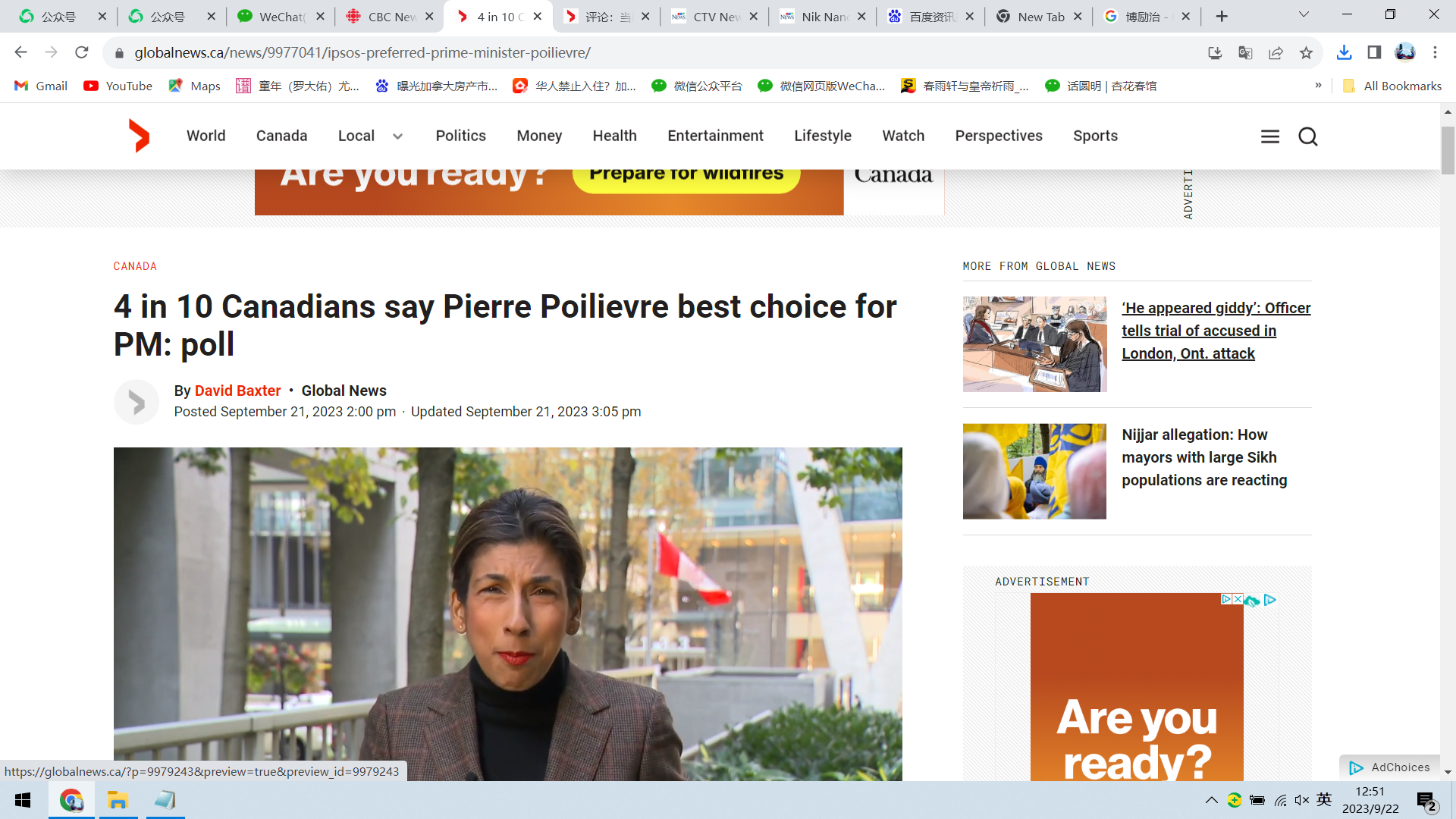The height and width of the screenshot is (819, 1456).
Task: Expand the Local dropdown in the navigation bar
Action: 397,136
